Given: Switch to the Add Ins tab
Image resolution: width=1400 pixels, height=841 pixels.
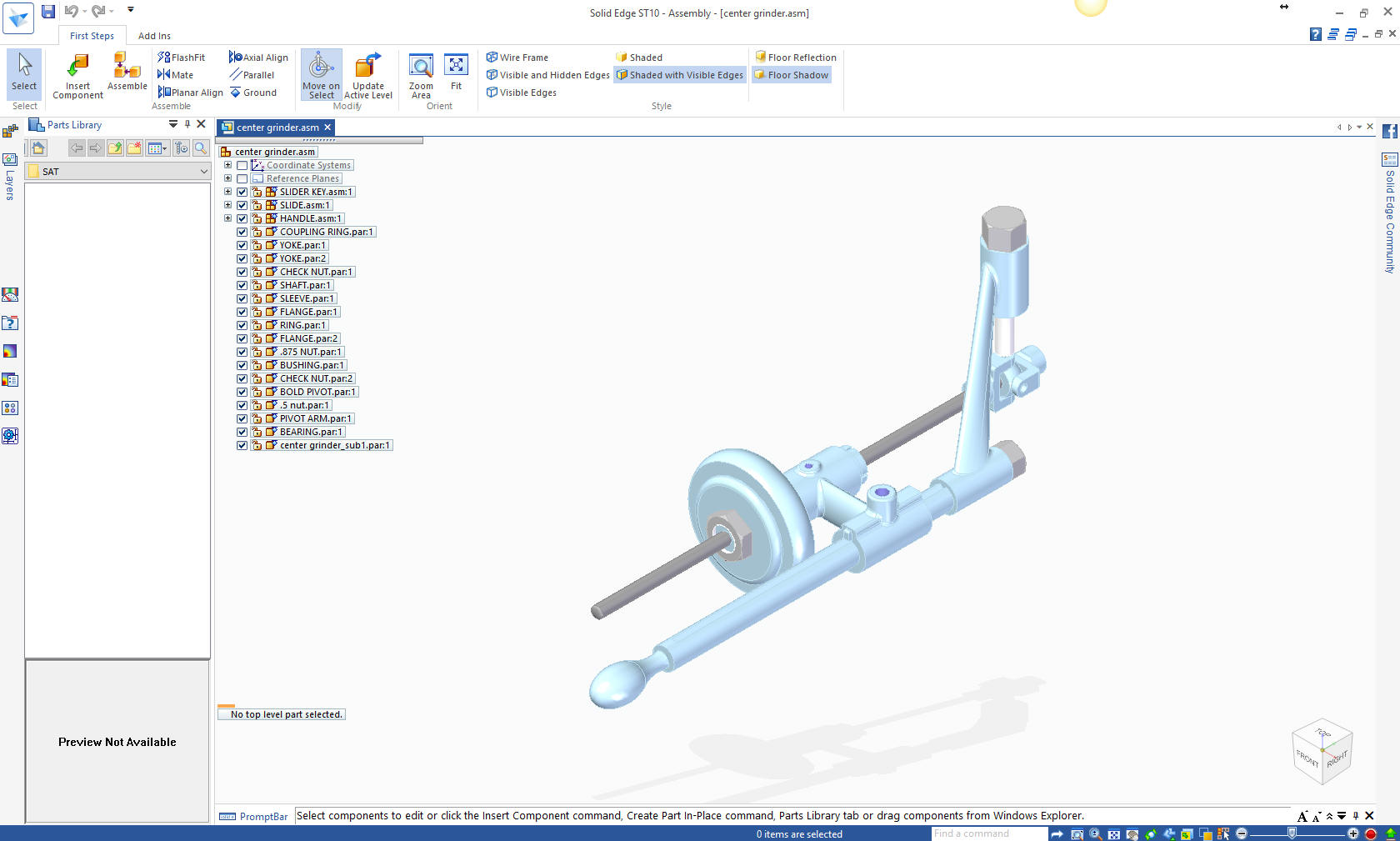Looking at the screenshot, I should (x=154, y=36).
